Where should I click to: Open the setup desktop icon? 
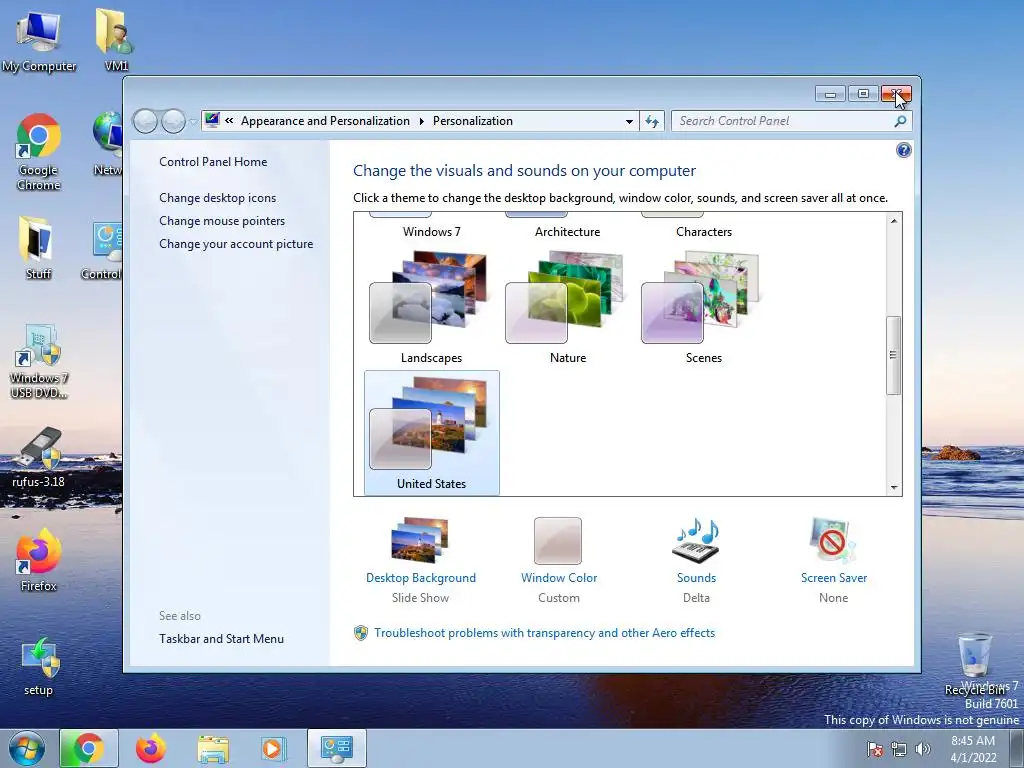(x=39, y=666)
